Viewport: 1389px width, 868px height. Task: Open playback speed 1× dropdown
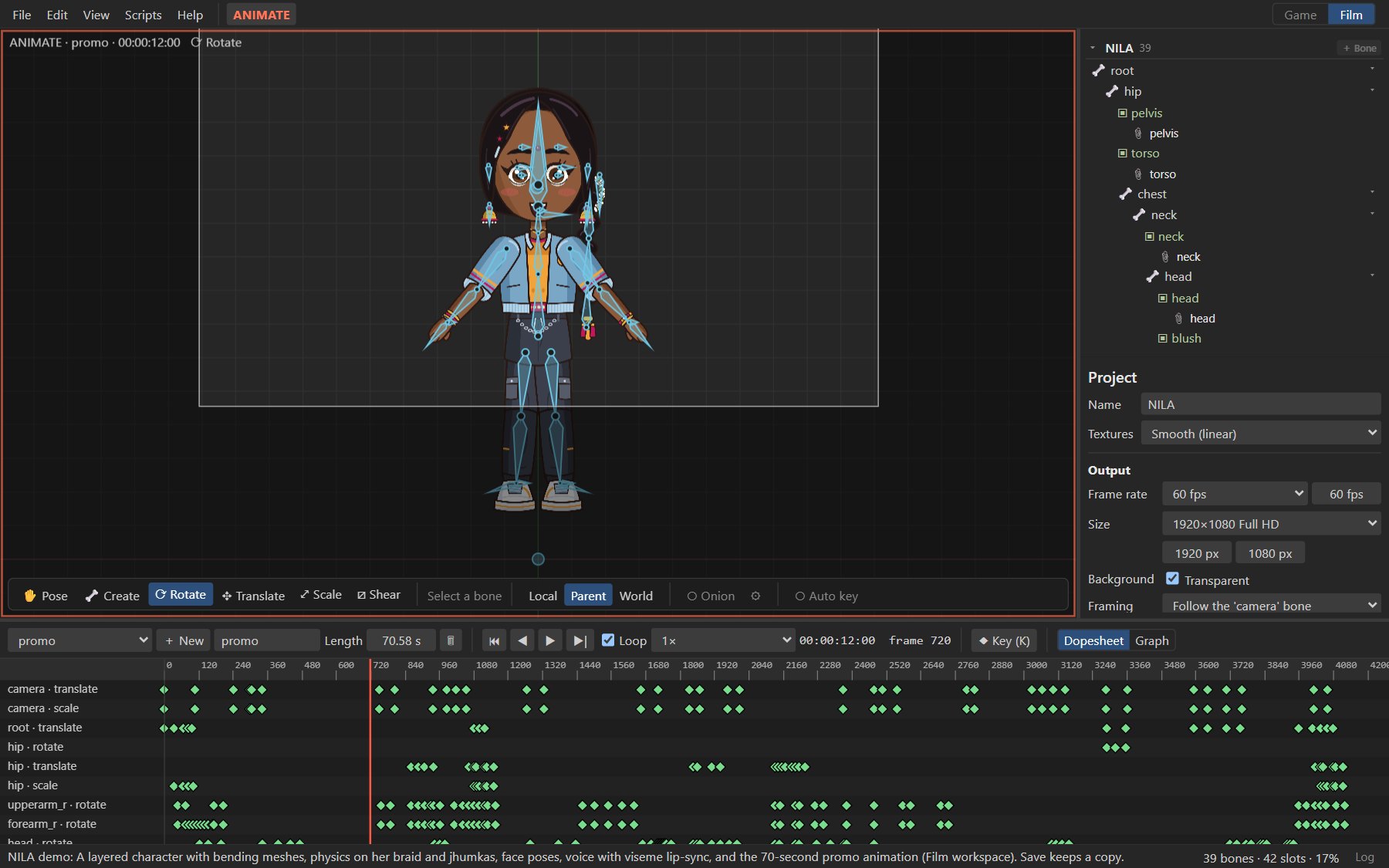coord(723,640)
